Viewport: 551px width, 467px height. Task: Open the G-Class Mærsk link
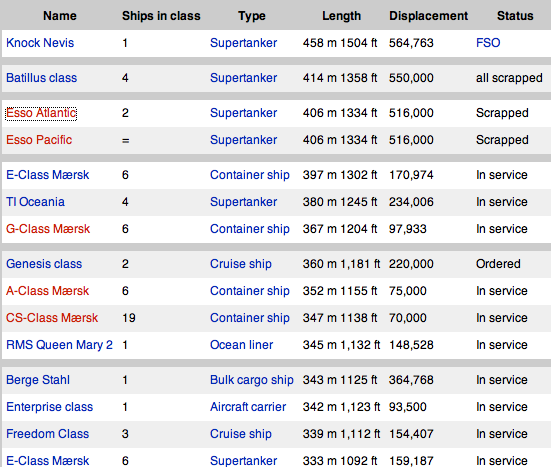pyautogui.click(x=48, y=229)
